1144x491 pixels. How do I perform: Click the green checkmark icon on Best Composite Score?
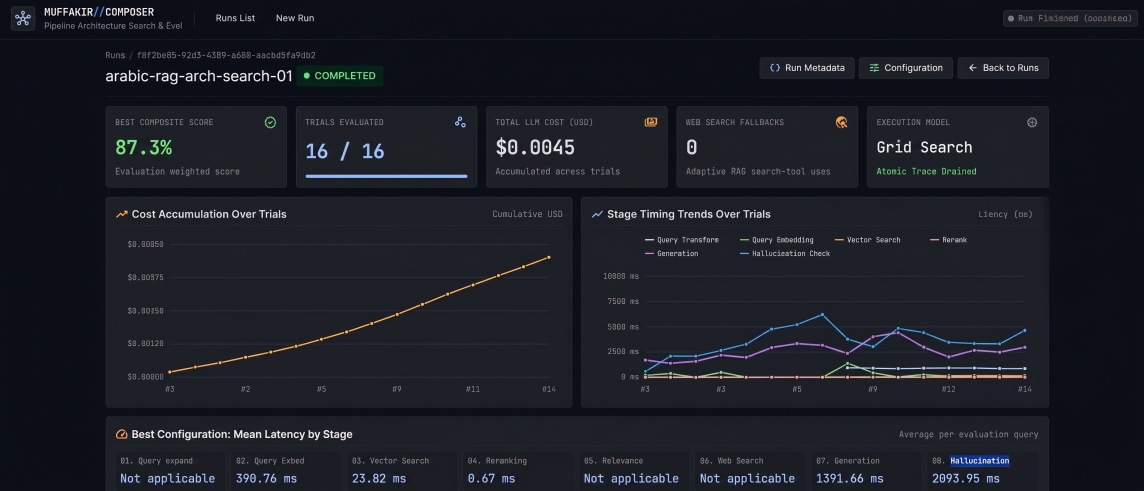pos(270,123)
